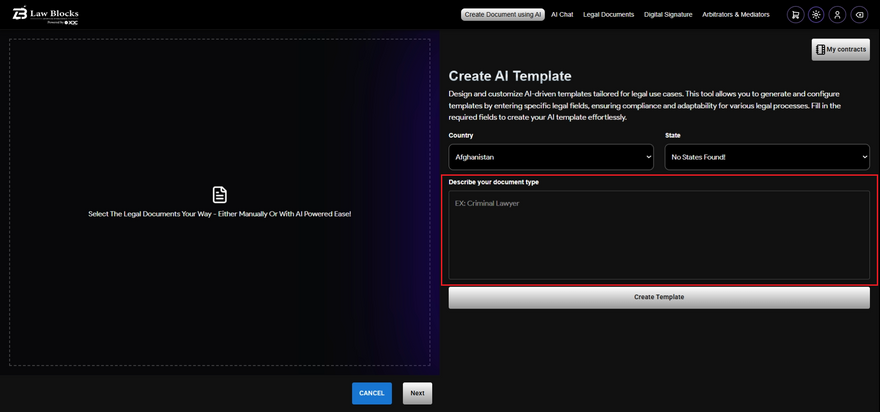Navigate to Digital Signature

(668, 15)
